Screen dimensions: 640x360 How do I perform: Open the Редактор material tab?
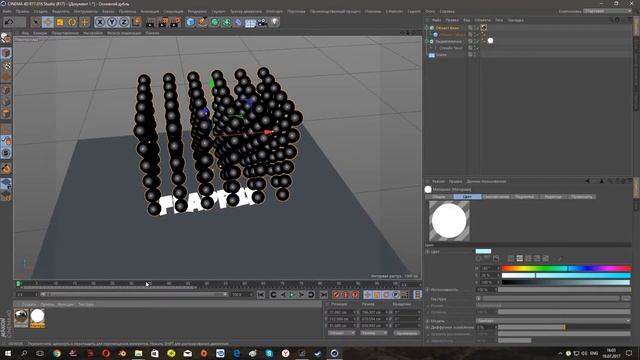pos(553,197)
